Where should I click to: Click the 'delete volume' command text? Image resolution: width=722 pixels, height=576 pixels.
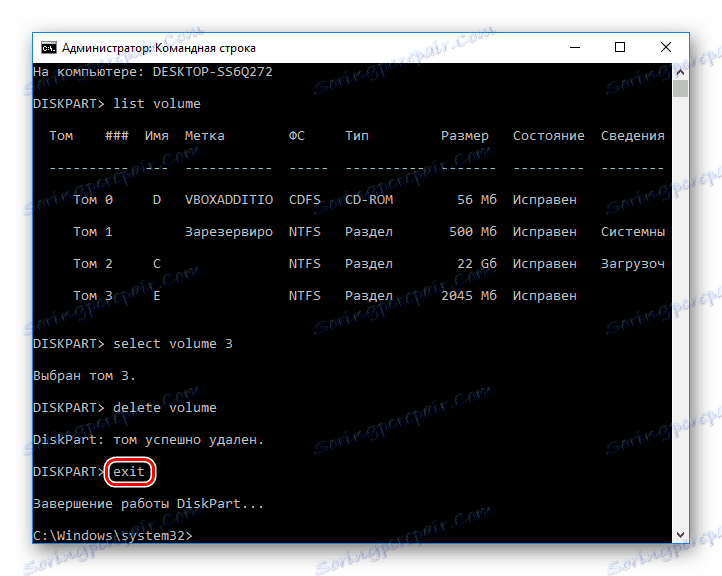pos(164,408)
